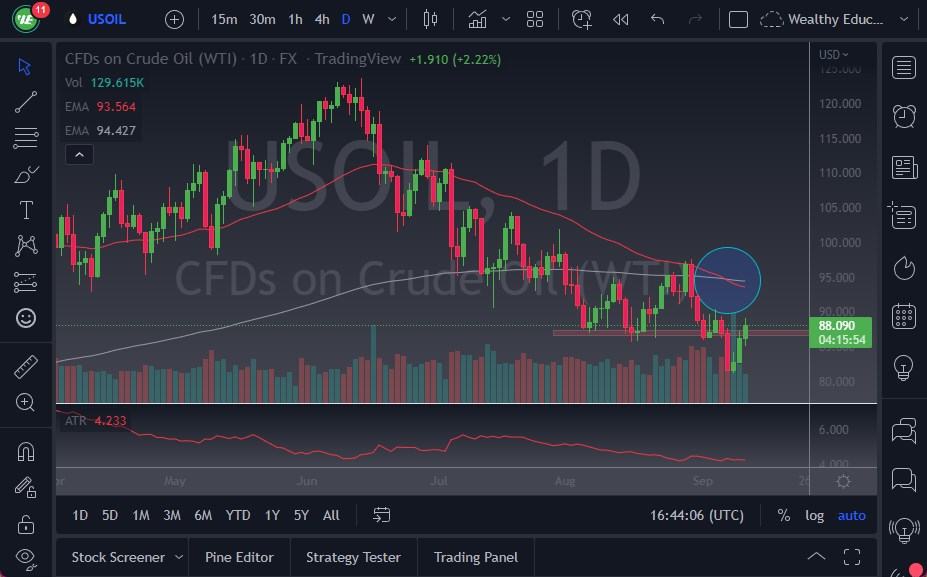Collapse the chart legend with the up arrow

tap(79, 154)
